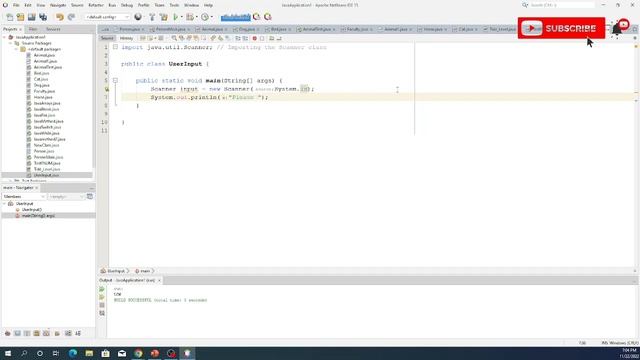
Task: Click the Comment lines icon in editor toolbar
Action: pos(271,38)
